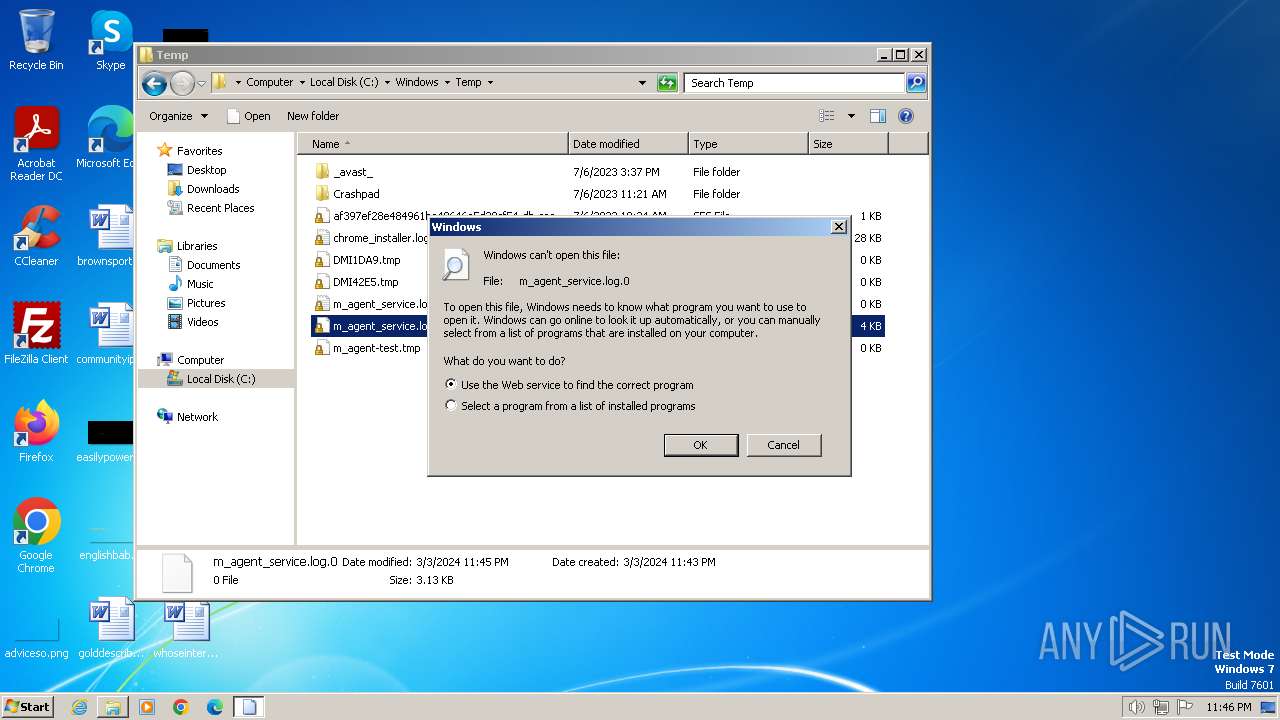Change the folder view layout icon
1280x720 pixels.
click(827, 116)
